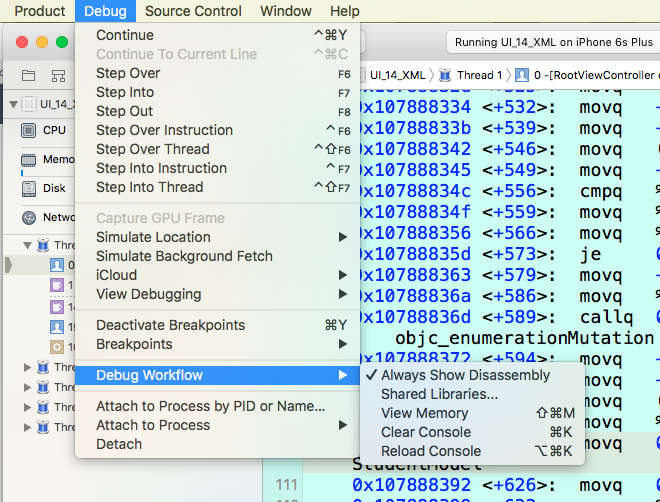Choose Deactivate Breakpoints

(217, 325)
